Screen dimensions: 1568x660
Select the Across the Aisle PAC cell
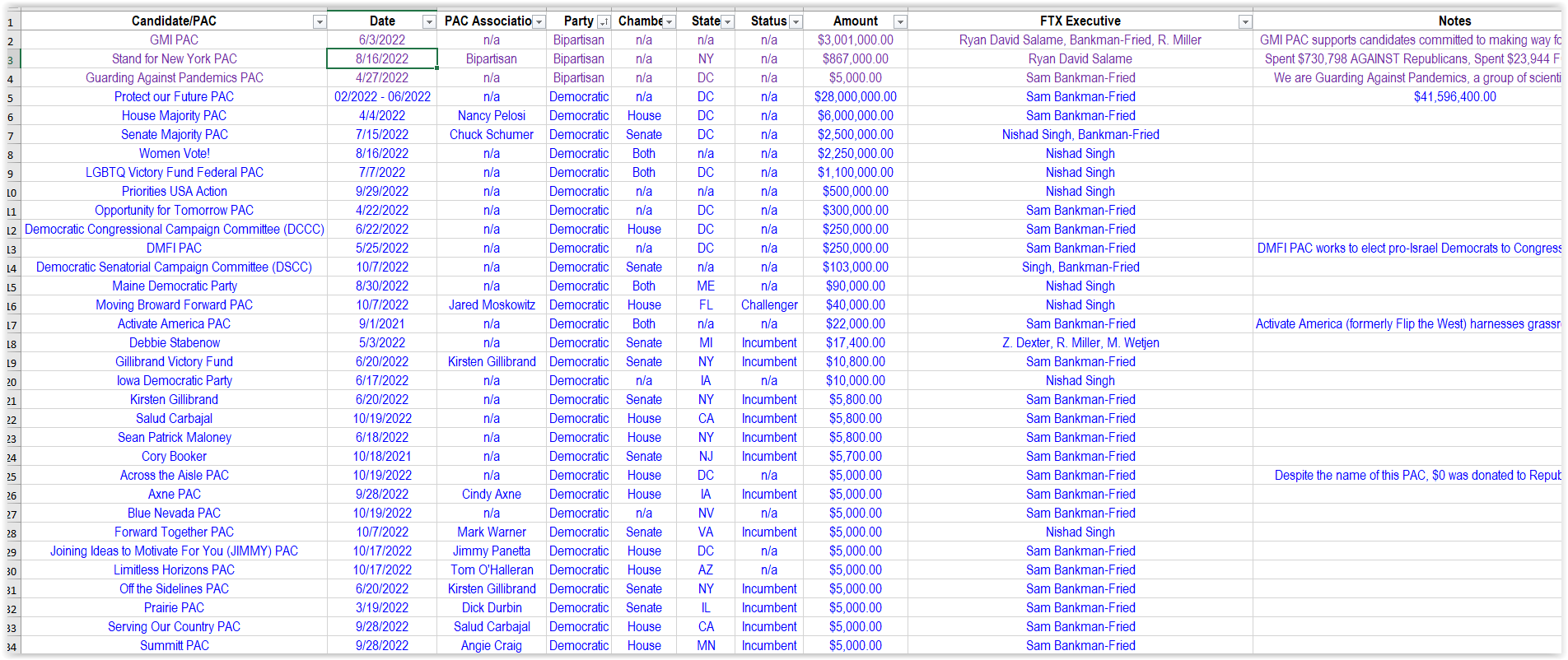click(x=174, y=476)
